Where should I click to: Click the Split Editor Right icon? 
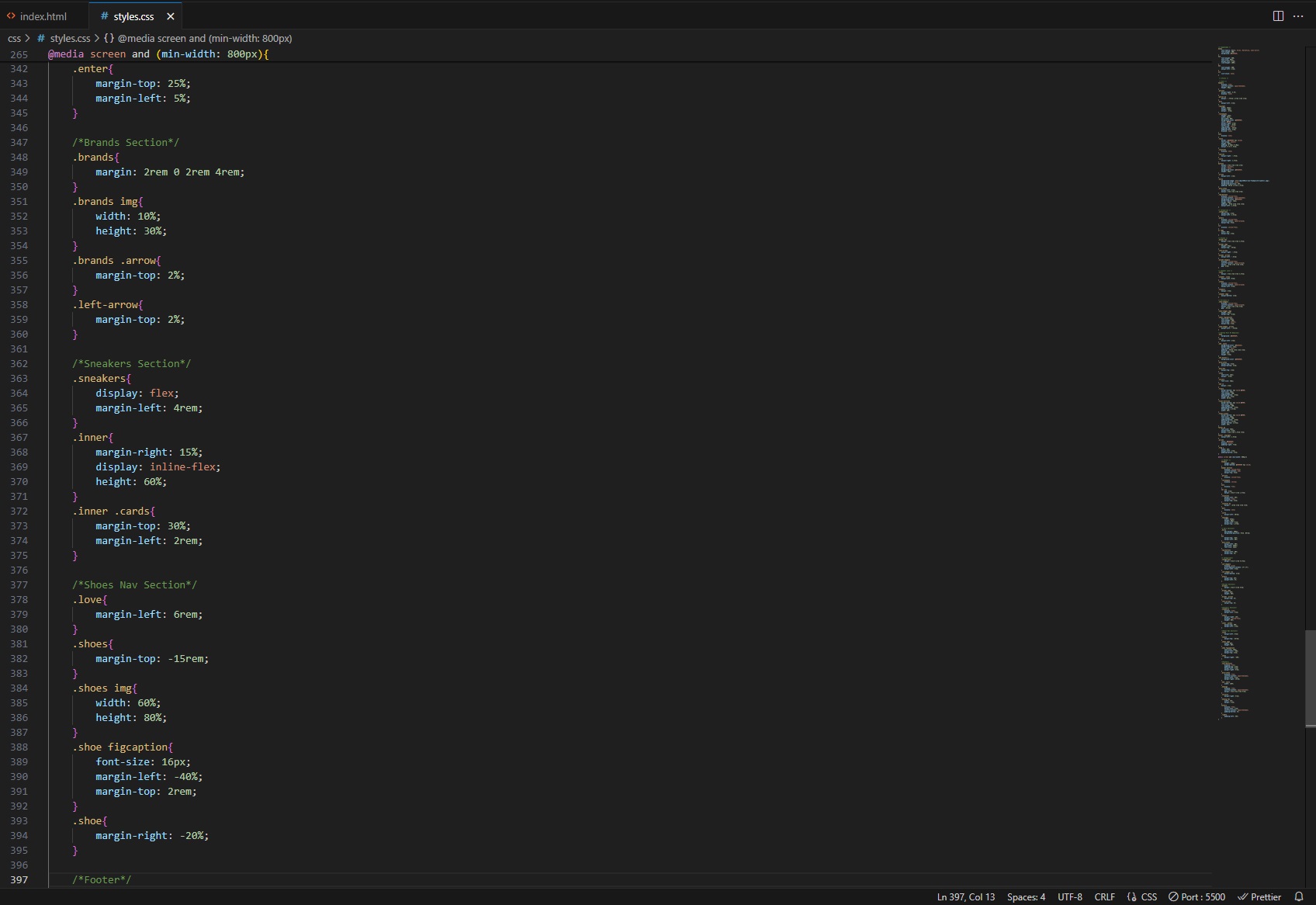(x=1278, y=16)
